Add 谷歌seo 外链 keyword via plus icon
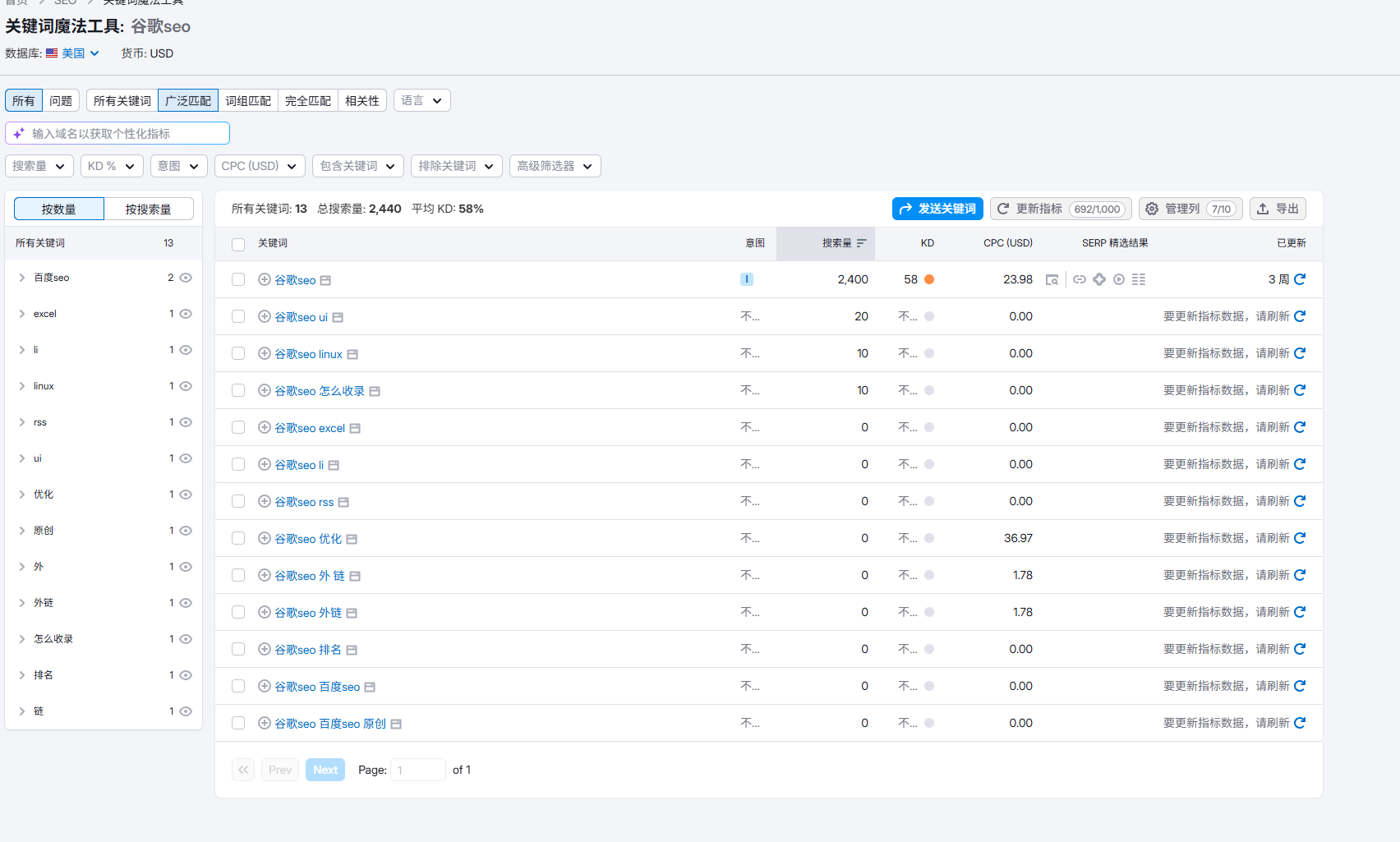 [x=265, y=612]
